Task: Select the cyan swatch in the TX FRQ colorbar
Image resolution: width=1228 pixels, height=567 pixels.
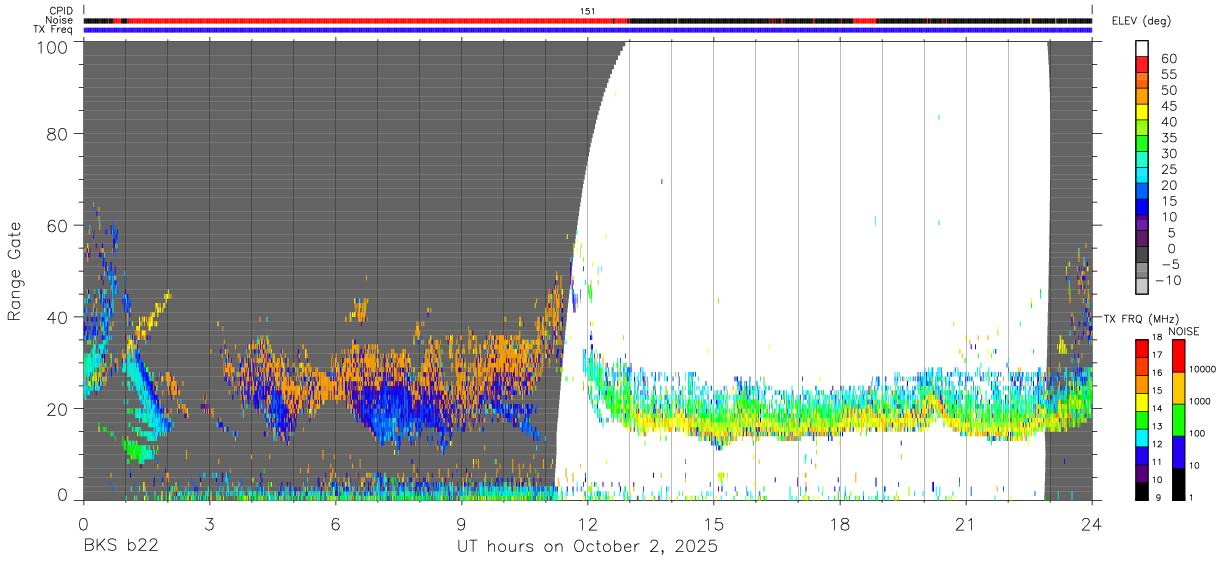Action: (1142, 437)
